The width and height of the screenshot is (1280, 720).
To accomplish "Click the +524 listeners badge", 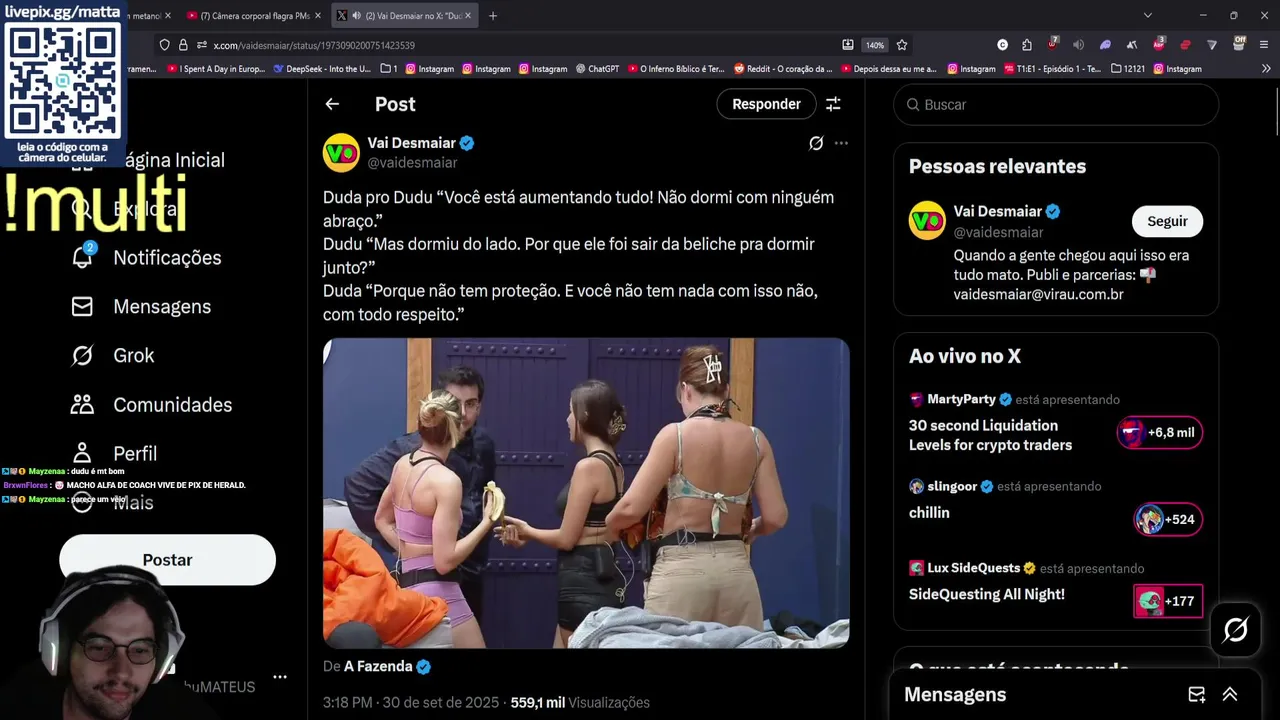I will click(1167, 519).
